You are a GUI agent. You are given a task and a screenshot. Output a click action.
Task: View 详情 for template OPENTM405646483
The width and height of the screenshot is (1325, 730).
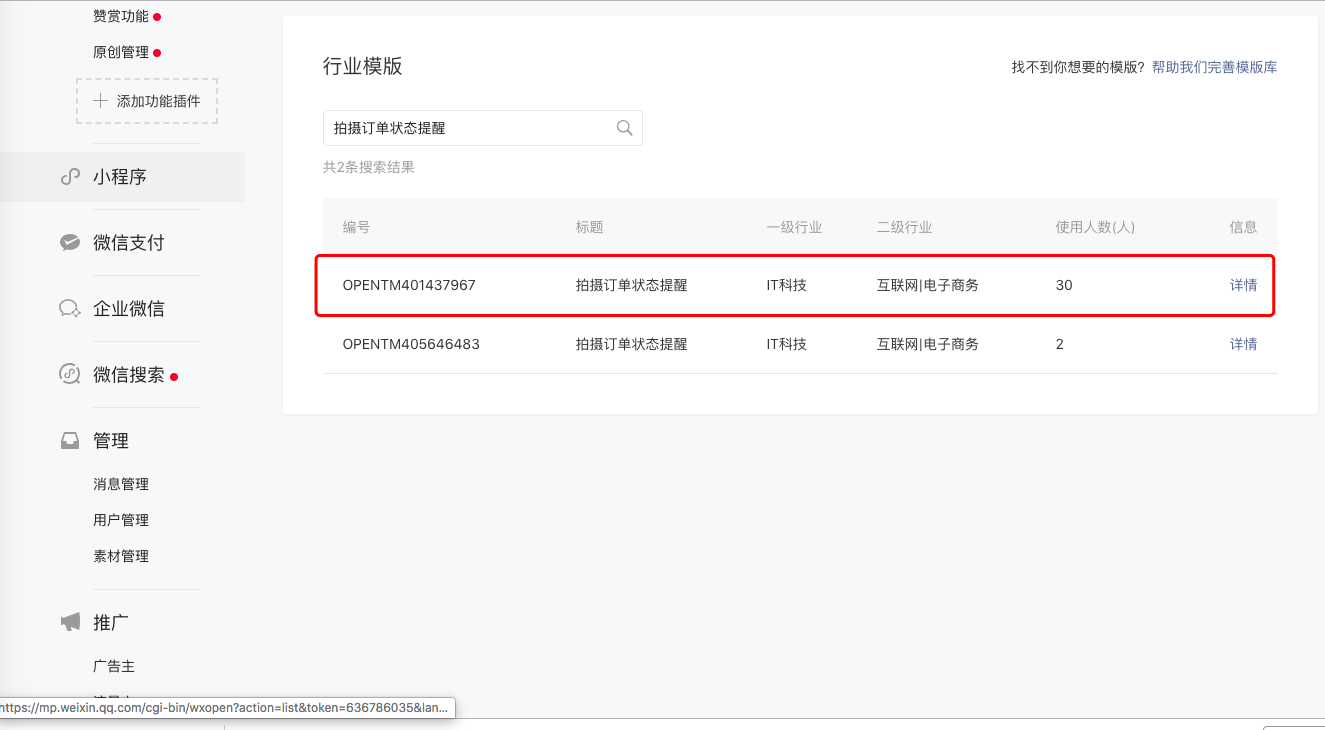[x=1243, y=343]
